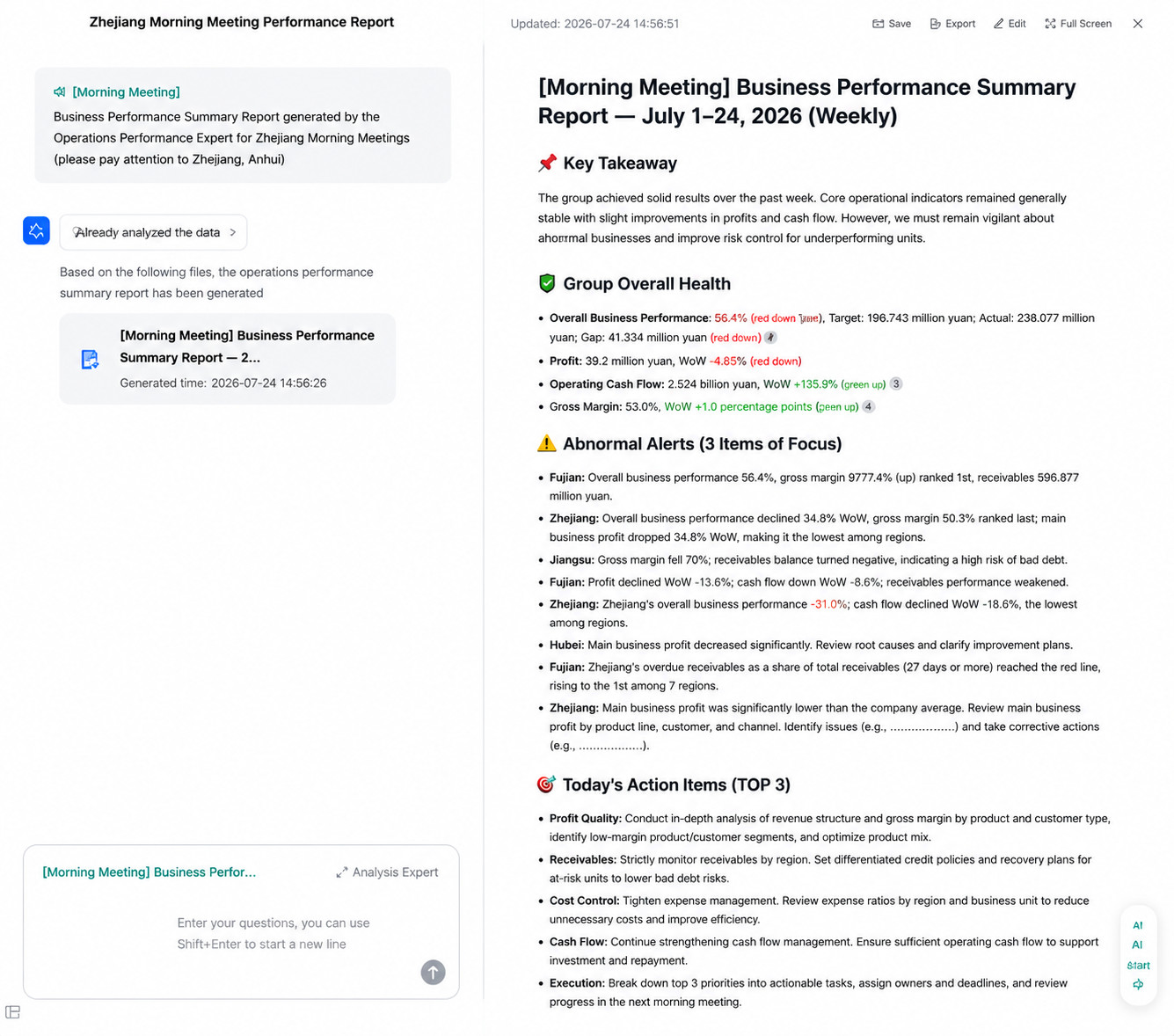Viewport: 1174px width, 1036px height.
Task: Close the report preview panel
Action: tap(1138, 24)
